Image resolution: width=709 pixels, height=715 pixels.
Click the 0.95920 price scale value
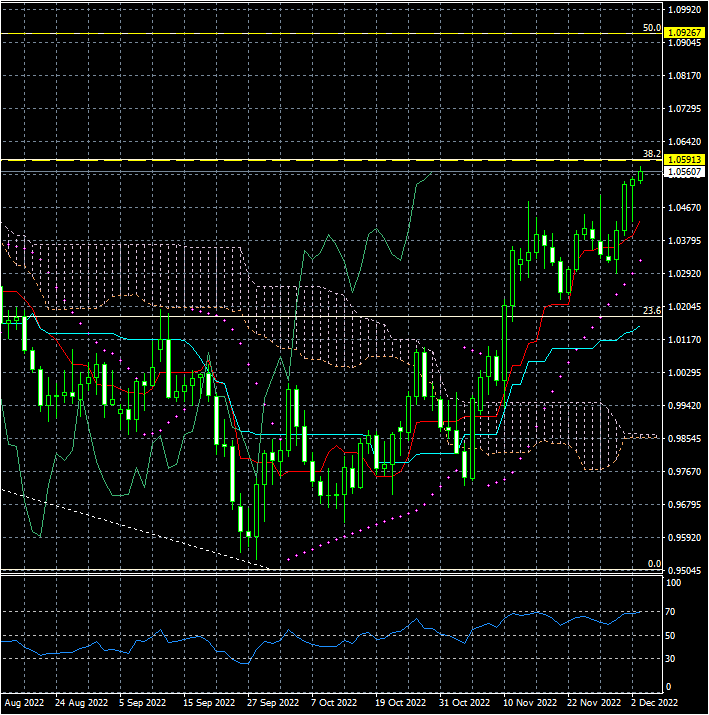[x=684, y=538]
